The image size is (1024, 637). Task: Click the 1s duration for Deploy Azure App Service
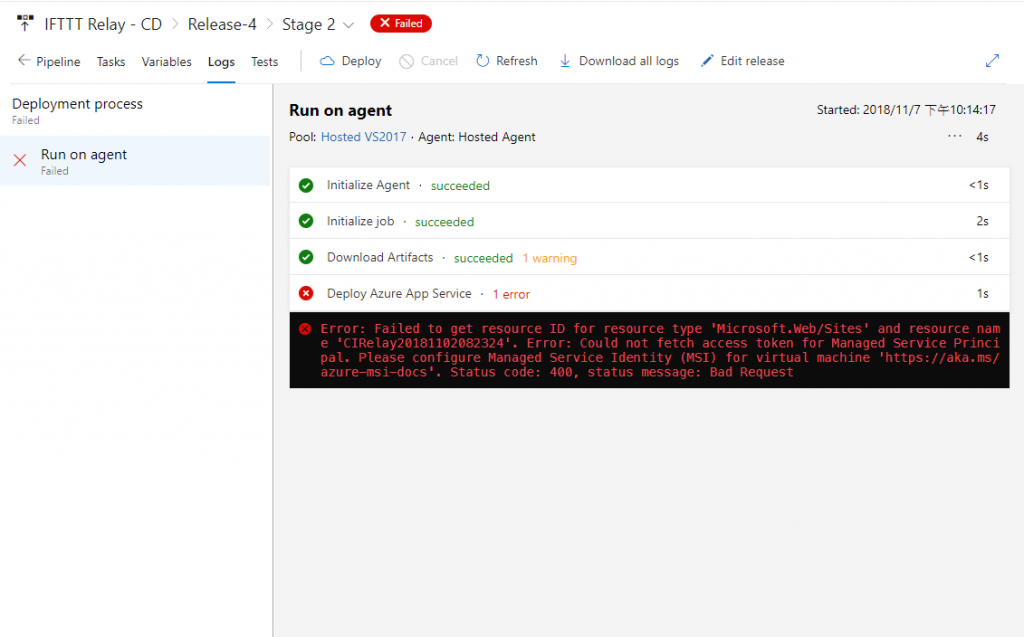(982, 294)
